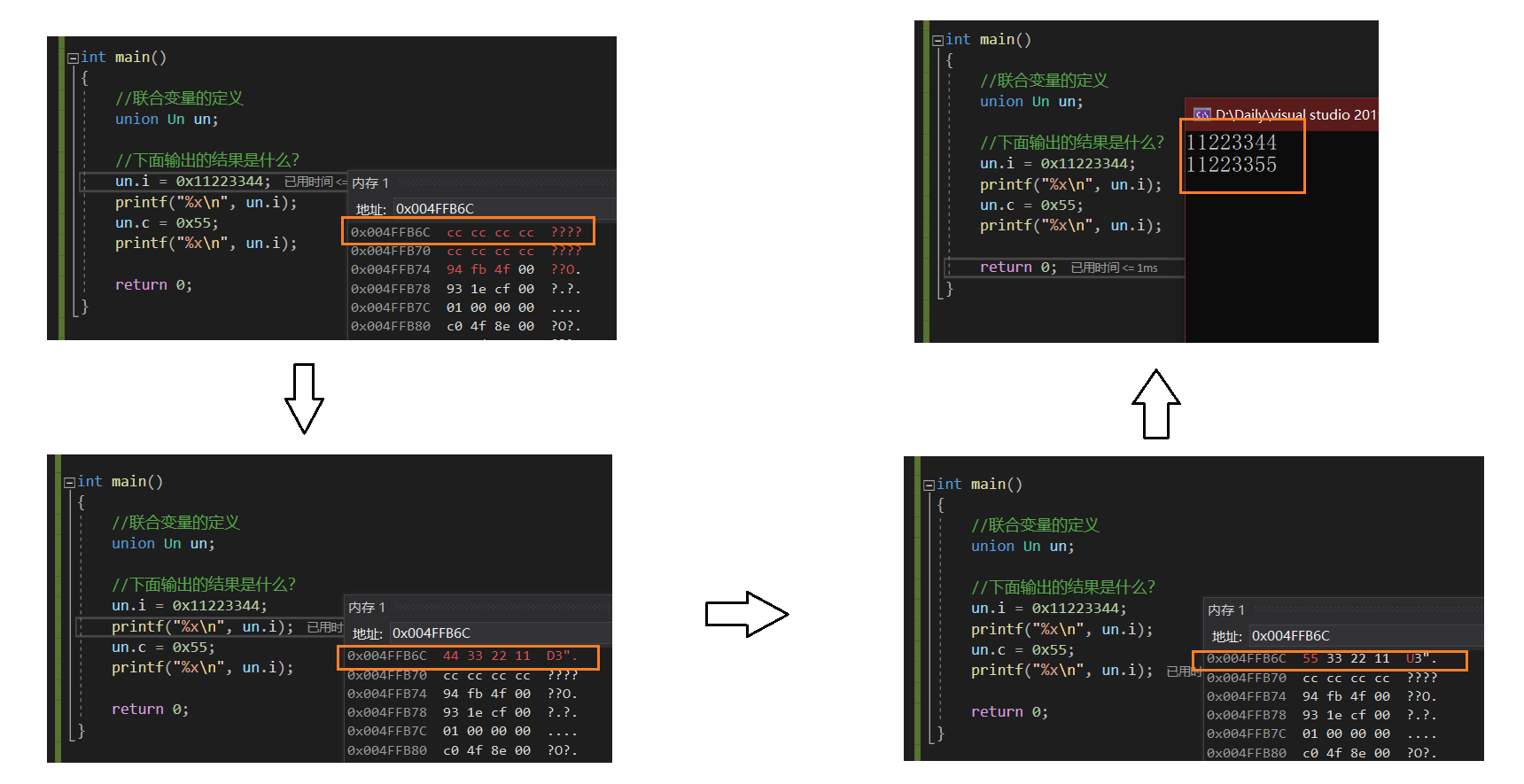Click memory row 0x004FFB74 in the 55 33 22 11 memory window
The height and width of the screenshot is (784, 1524).
tap(1322, 696)
